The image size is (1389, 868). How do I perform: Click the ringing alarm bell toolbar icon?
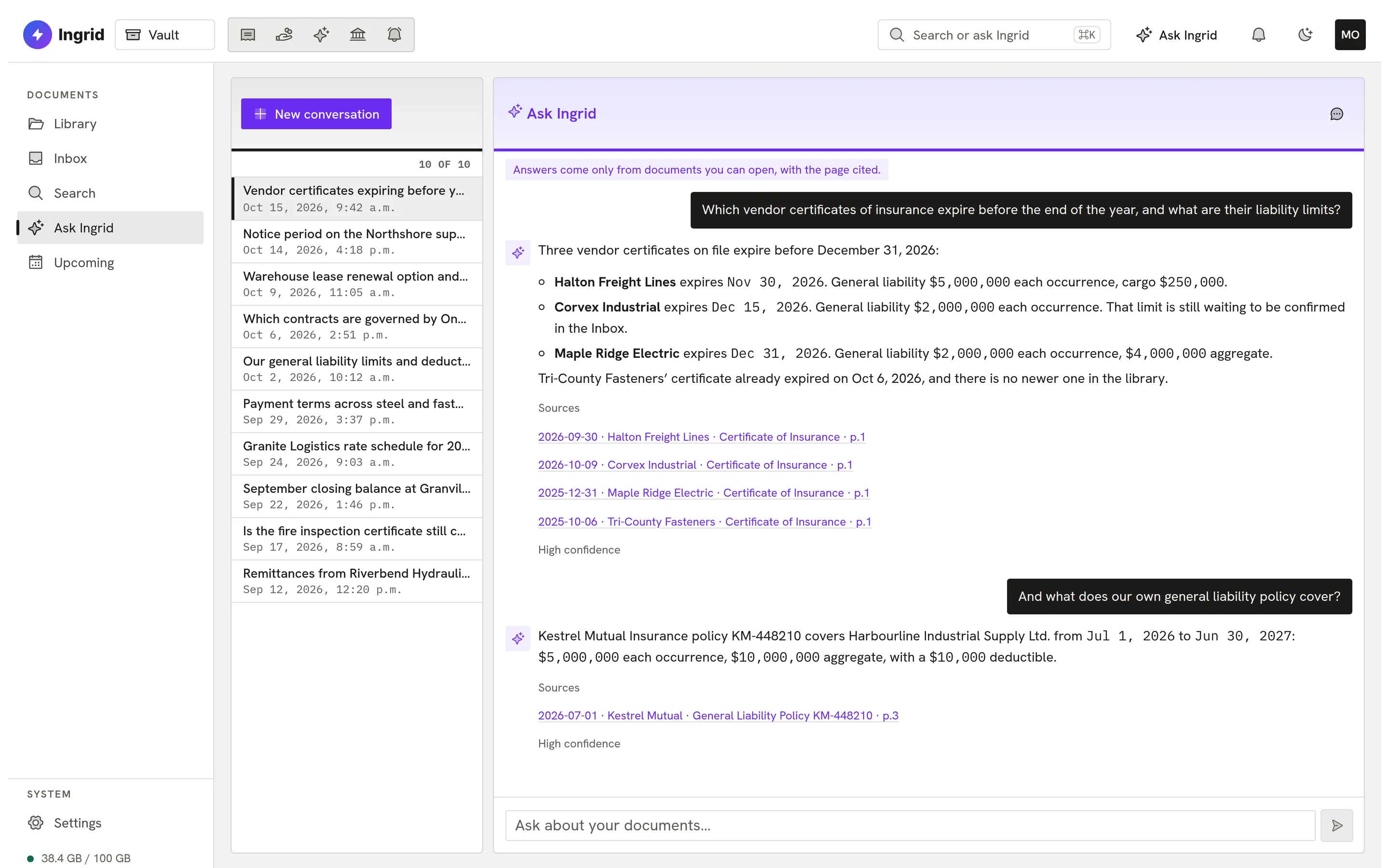395,35
